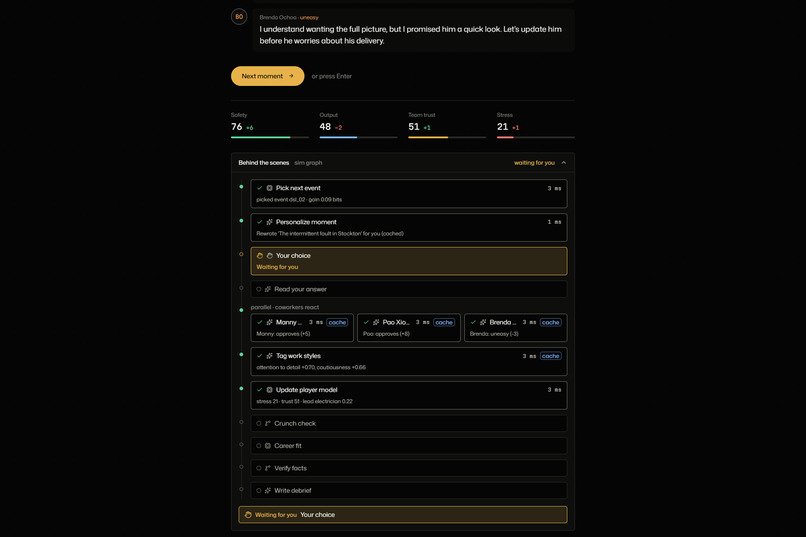The width and height of the screenshot is (806, 537).
Task: Click the timeline dot for coworkers react
Action: pyautogui.click(x=241, y=310)
